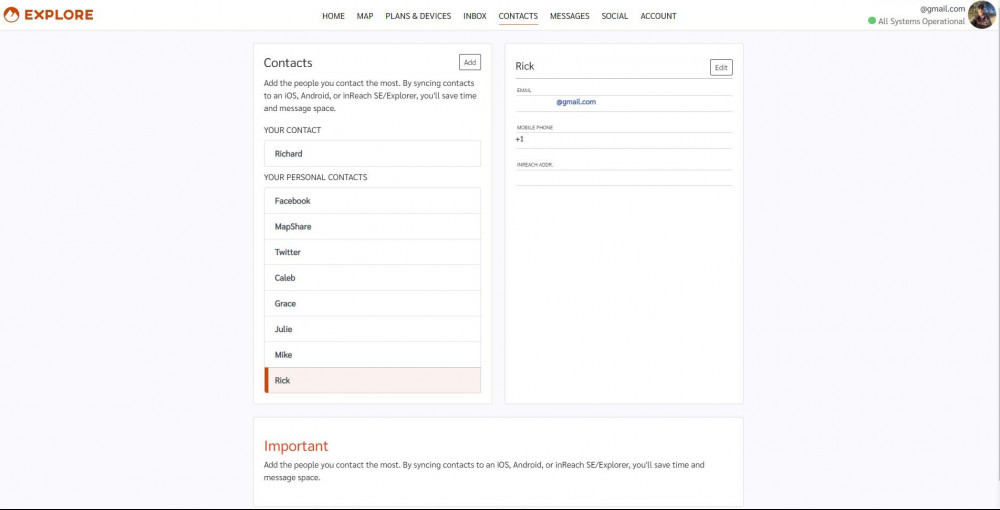The image size is (1000, 510).
Task: Select the highlighted Rick contact
Action: 372,380
